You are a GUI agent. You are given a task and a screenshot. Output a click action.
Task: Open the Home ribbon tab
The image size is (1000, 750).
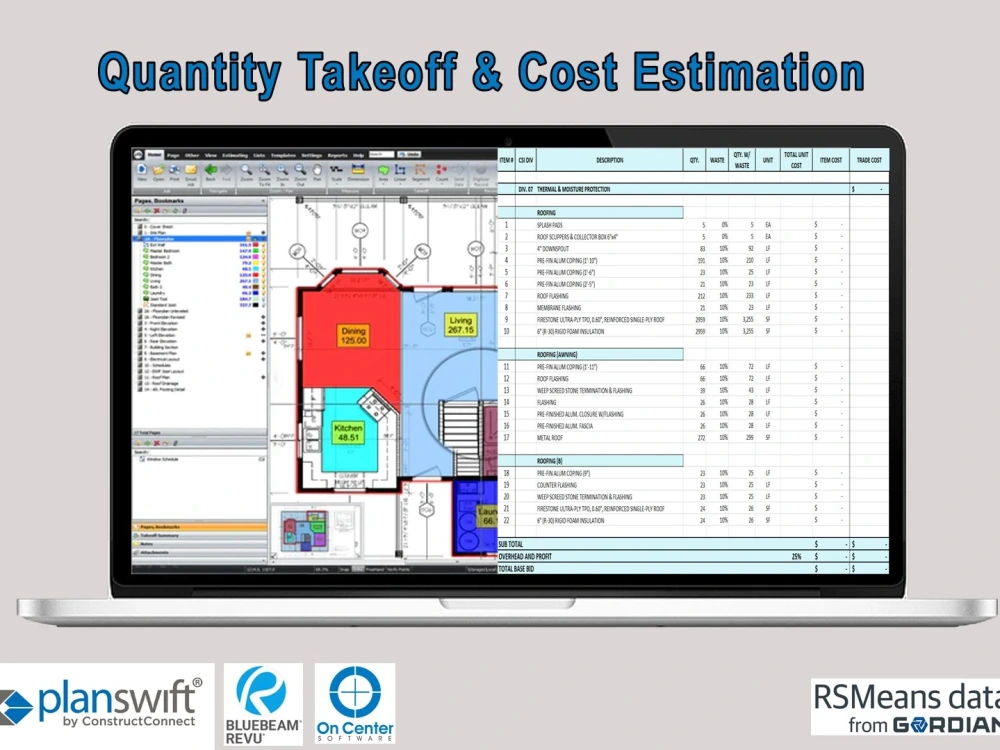154,155
